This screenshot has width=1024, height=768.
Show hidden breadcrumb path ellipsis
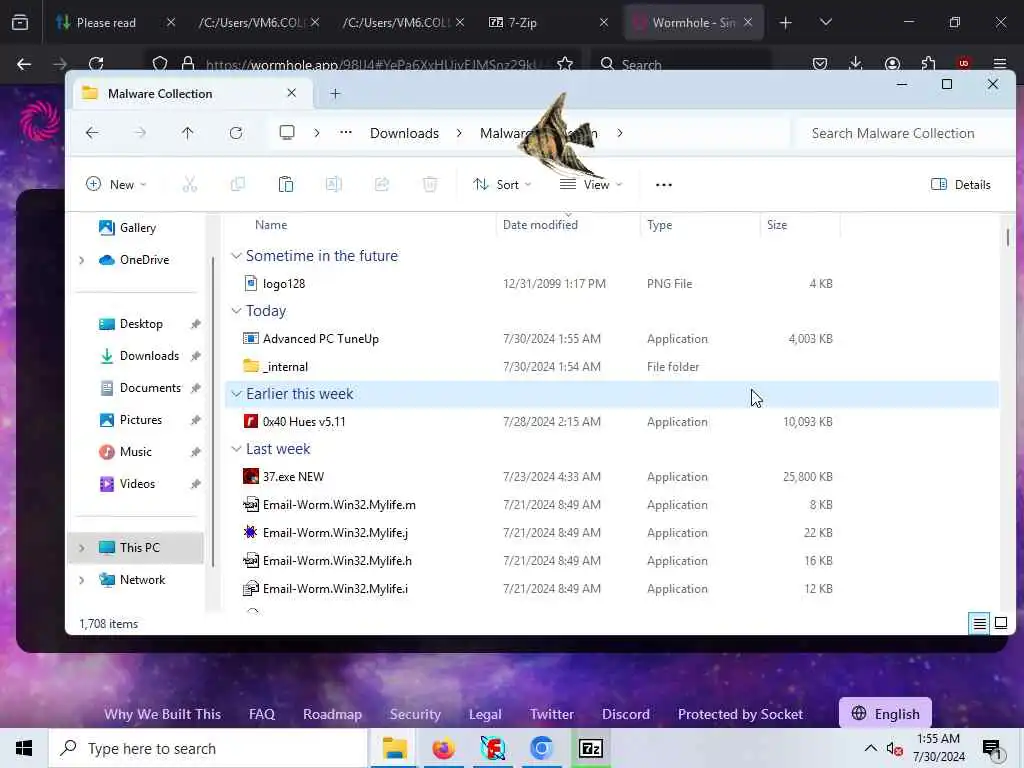pos(346,133)
